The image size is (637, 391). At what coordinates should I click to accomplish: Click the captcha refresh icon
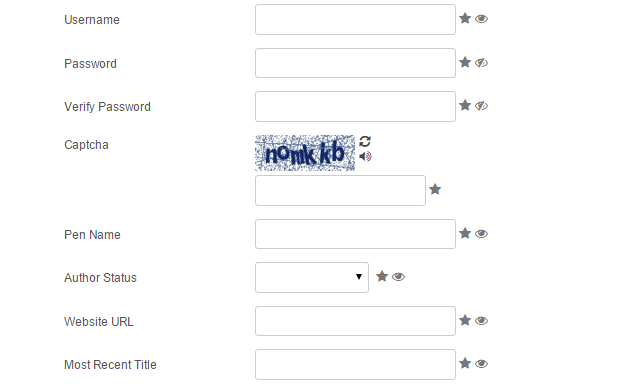pos(365,141)
